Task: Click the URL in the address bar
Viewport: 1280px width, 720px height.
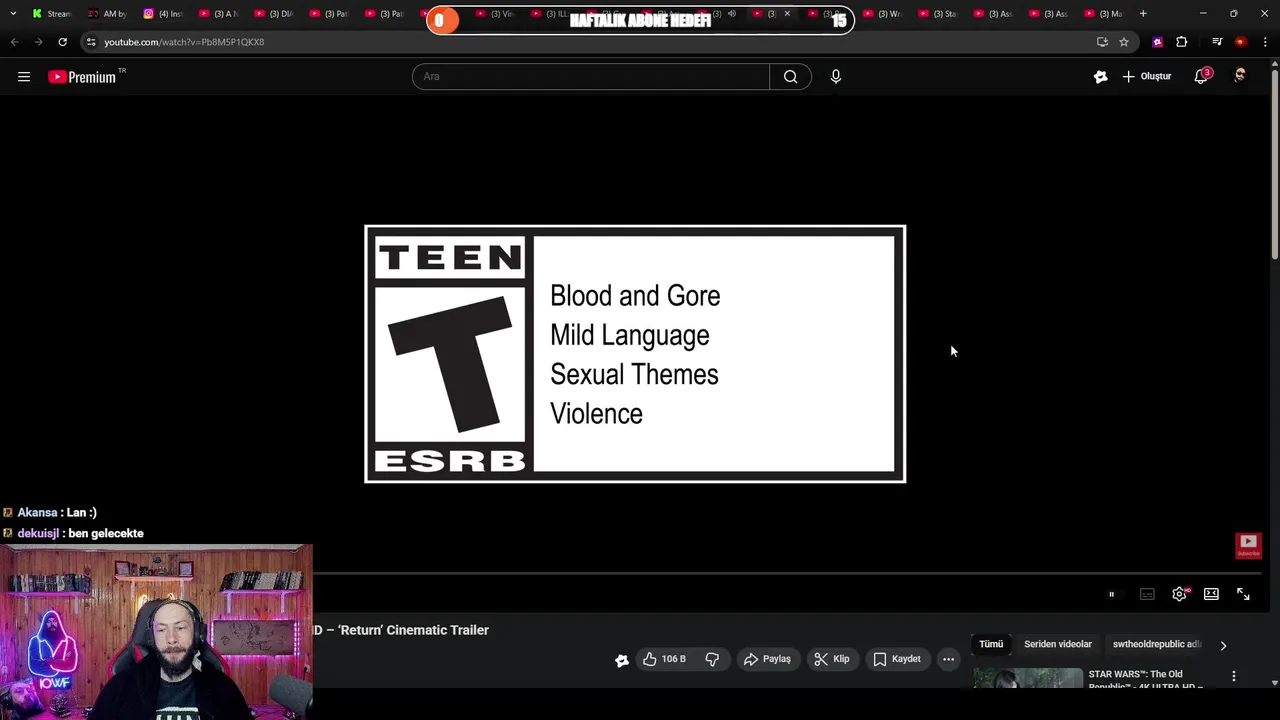Action: [x=184, y=42]
